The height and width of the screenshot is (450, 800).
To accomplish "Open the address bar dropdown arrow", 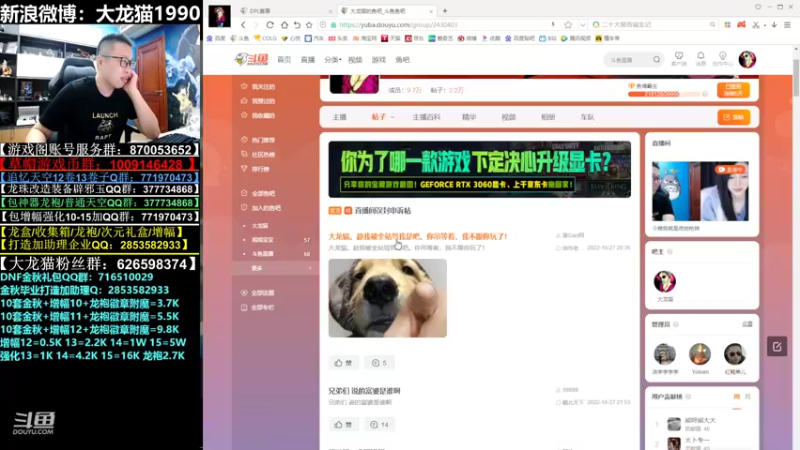I will pyautogui.click(x=582, y=24).
